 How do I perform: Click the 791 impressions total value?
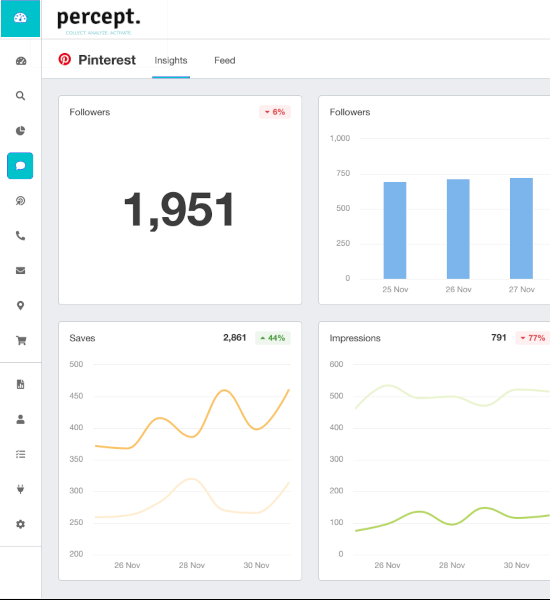[x=499, y=338]
